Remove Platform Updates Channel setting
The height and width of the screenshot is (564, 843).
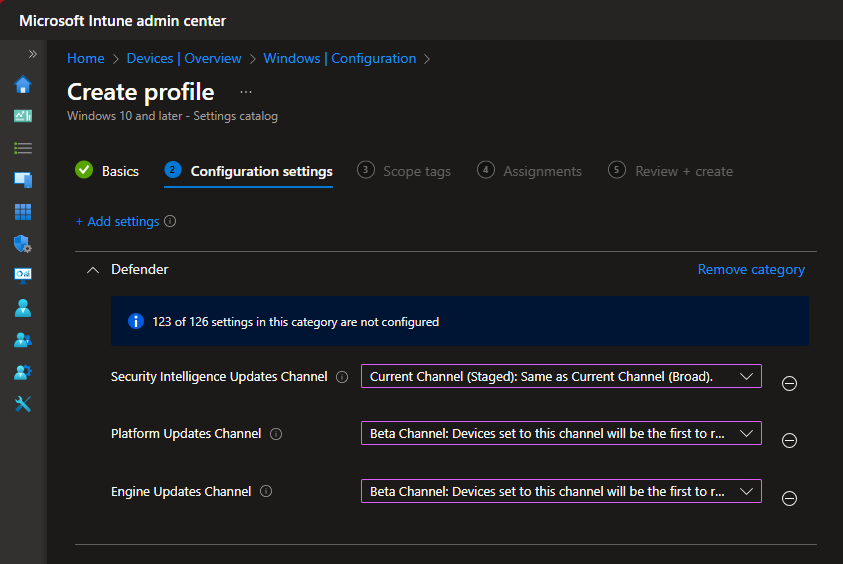click(x=789, y=440)
